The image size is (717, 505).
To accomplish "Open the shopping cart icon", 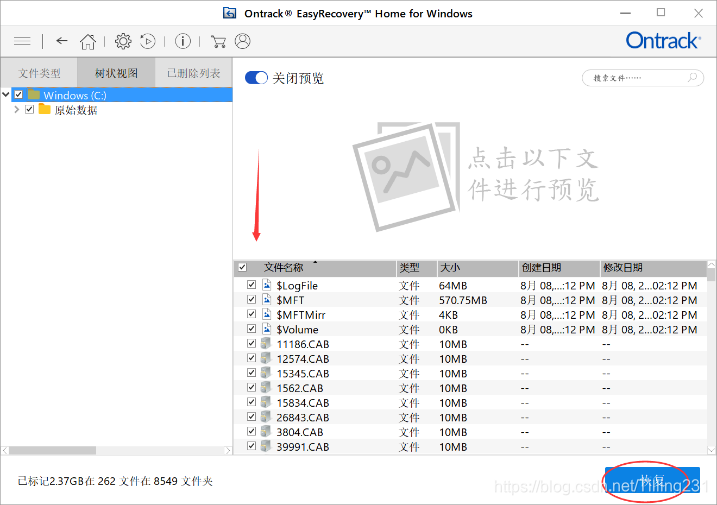I will 218,42.
